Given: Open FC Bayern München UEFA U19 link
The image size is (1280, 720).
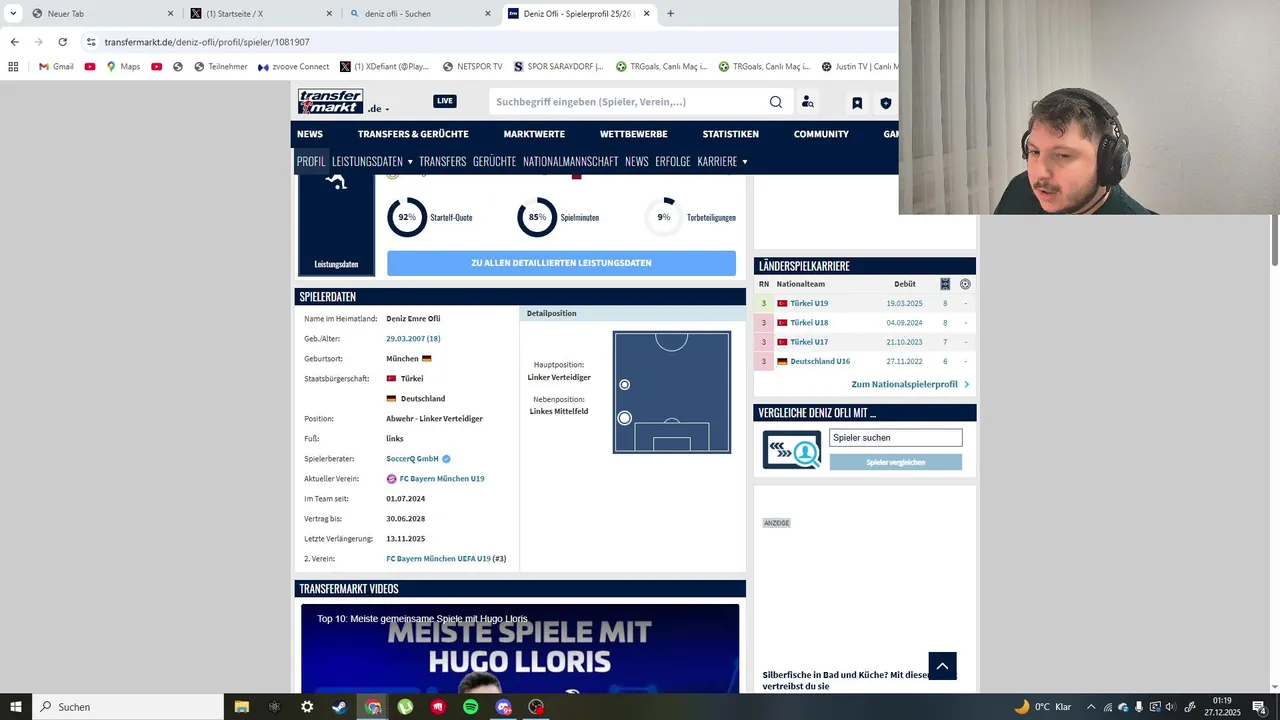Looking at the screenshot, I should tap(438, 559).
